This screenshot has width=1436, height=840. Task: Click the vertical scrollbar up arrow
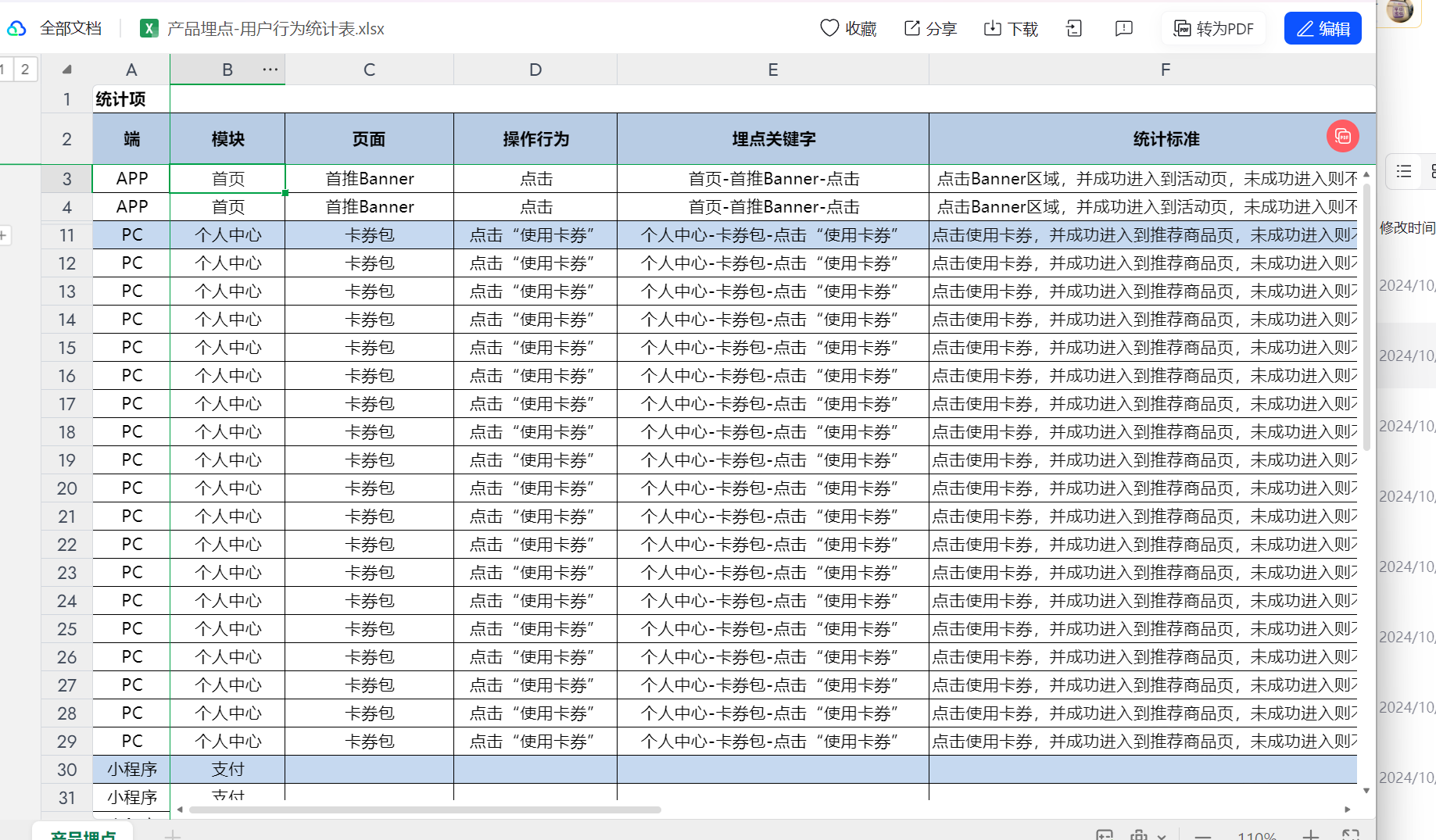(1366, 173)
